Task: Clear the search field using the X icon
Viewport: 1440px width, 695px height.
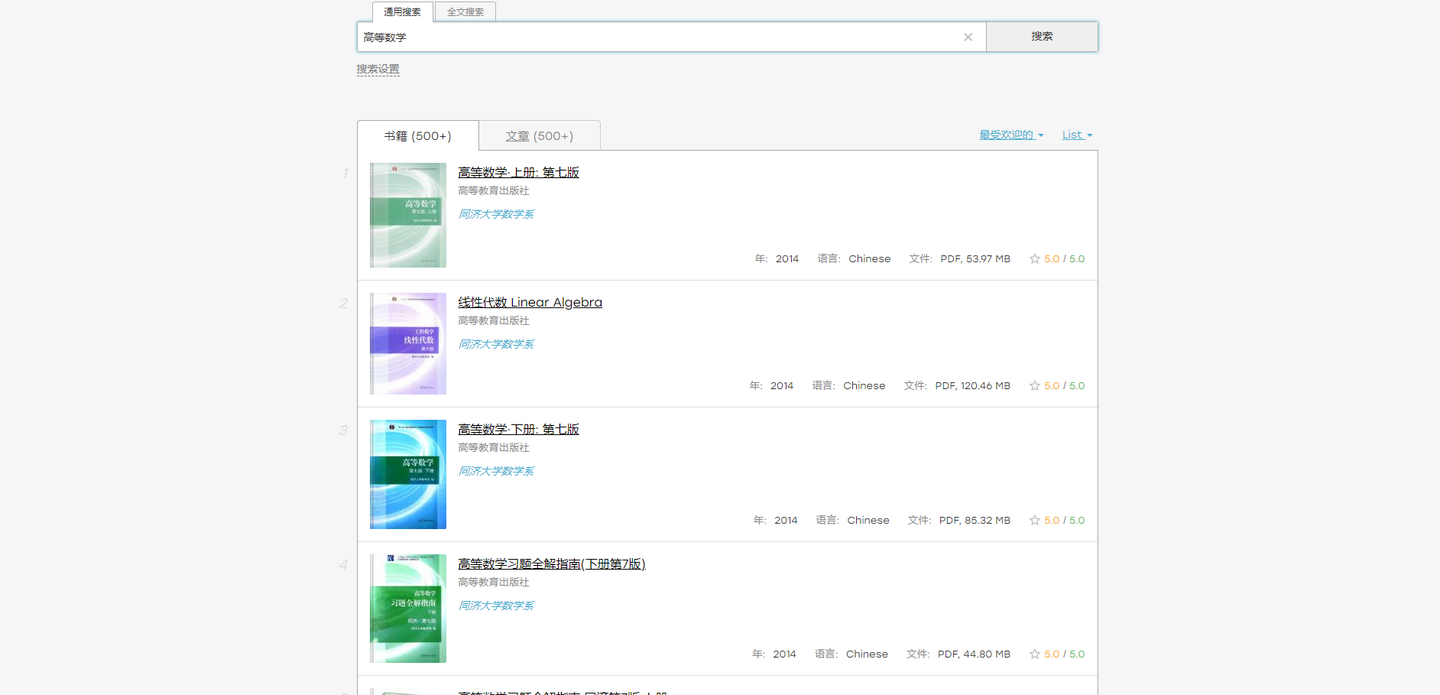Action: click(967, 36)
